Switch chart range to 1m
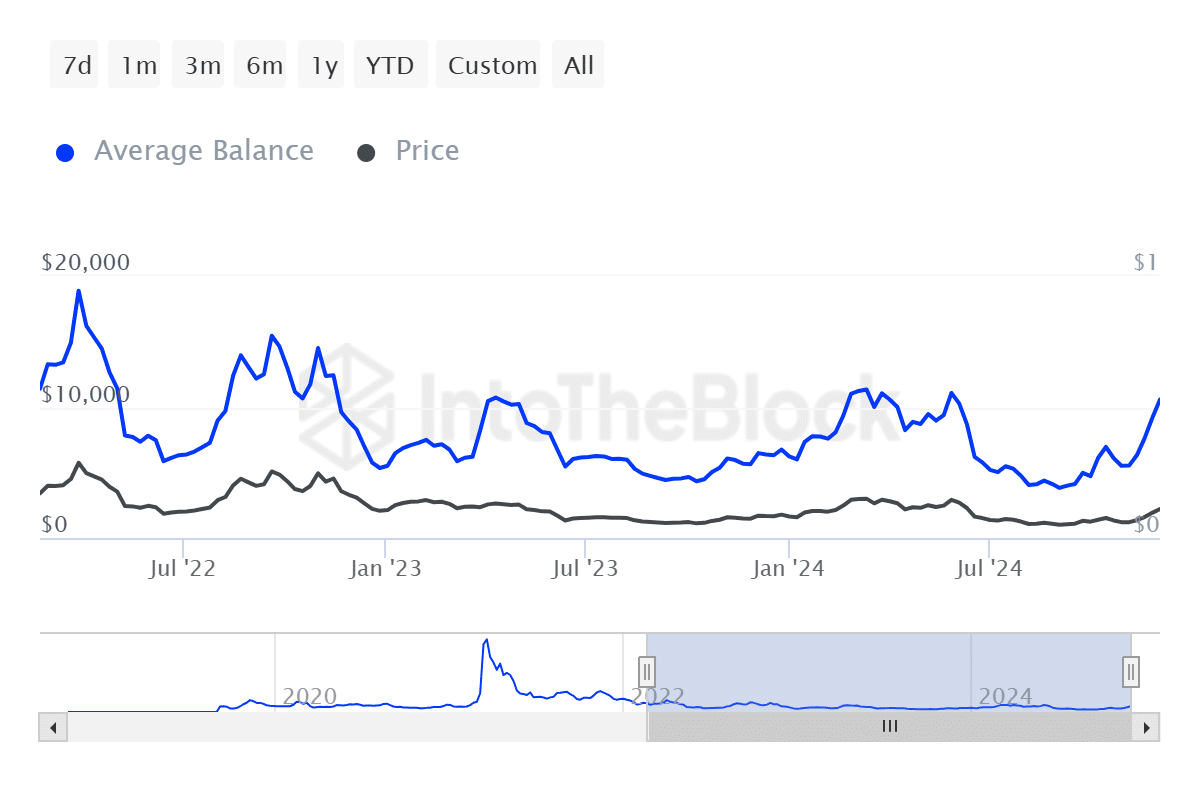 [x=137, y=66]
